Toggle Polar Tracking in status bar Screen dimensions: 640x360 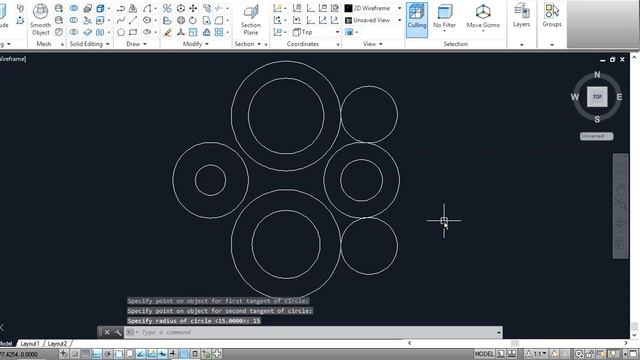click(x=108, y=354)
